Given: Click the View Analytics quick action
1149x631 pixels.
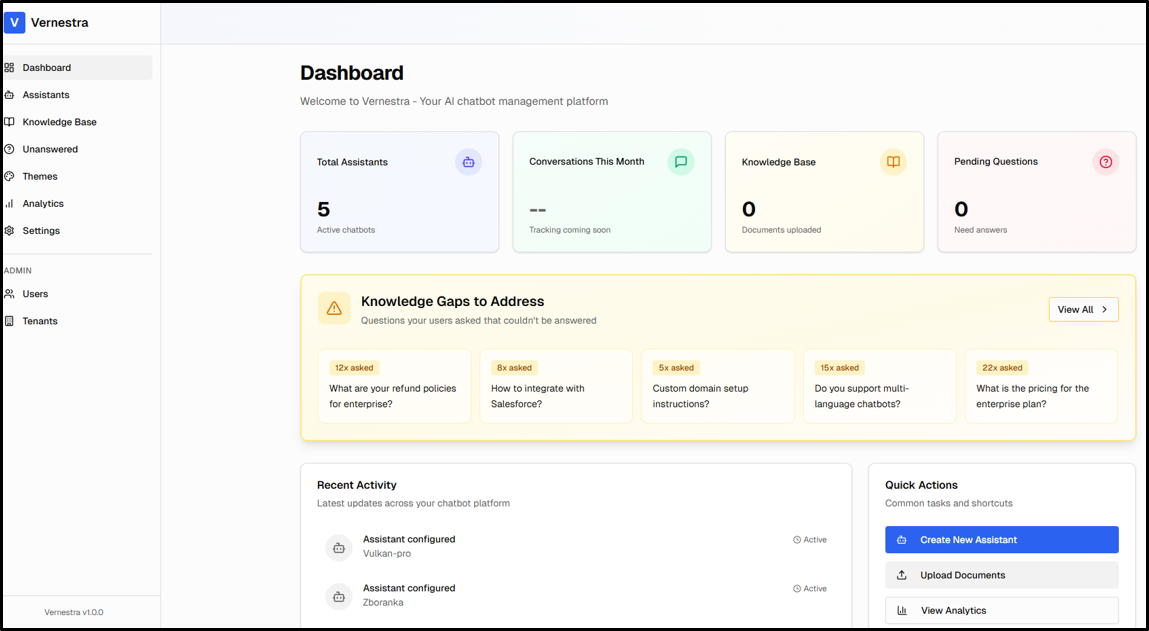Looking at the screenshot, I should [x=1001, y=610].
